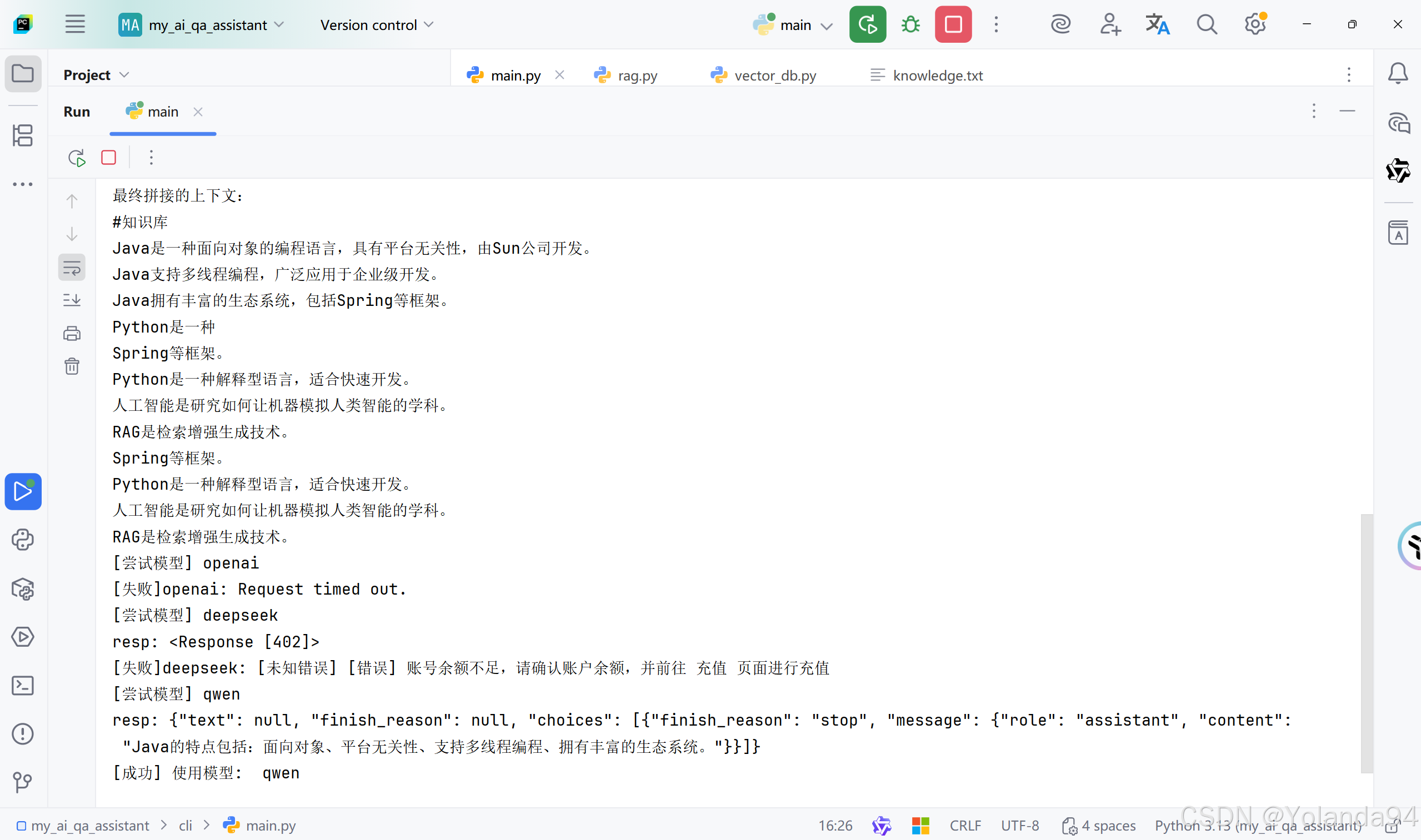Hide the Run tool window
This screenshot has height=840, width=1421.
click(1347, 111)
